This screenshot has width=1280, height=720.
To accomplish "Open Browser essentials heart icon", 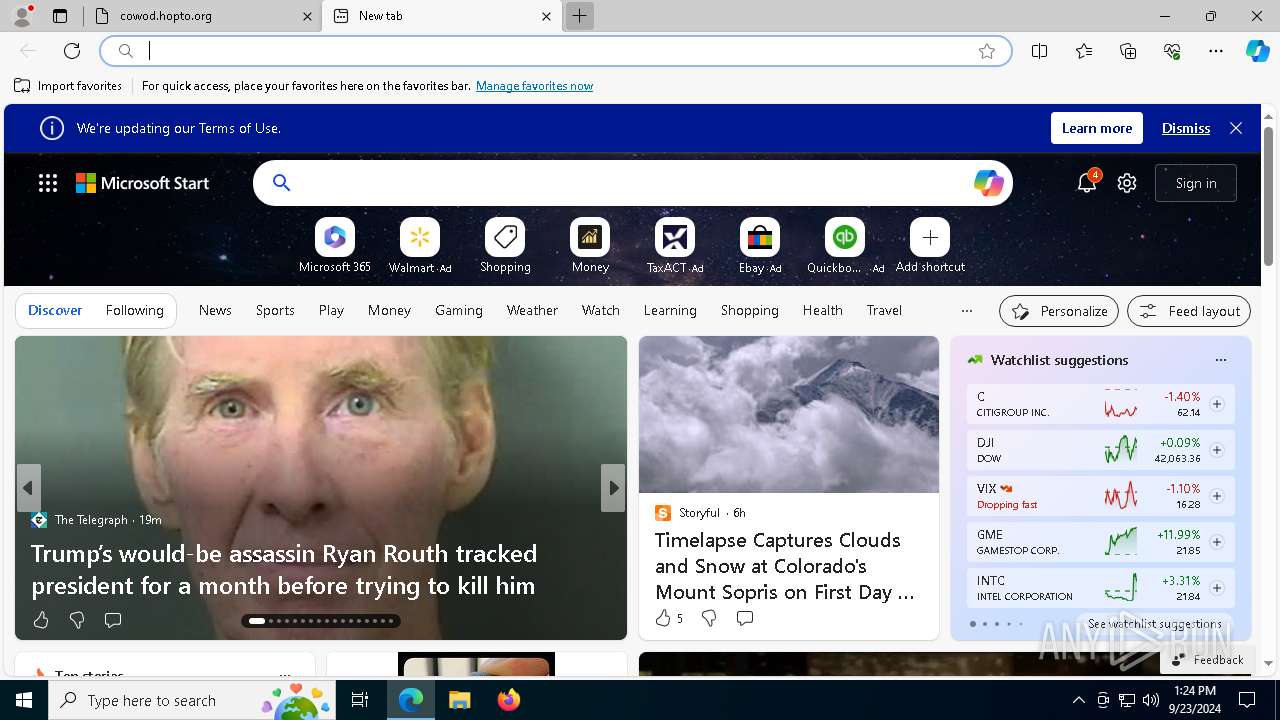I will tap(1172, 51).
